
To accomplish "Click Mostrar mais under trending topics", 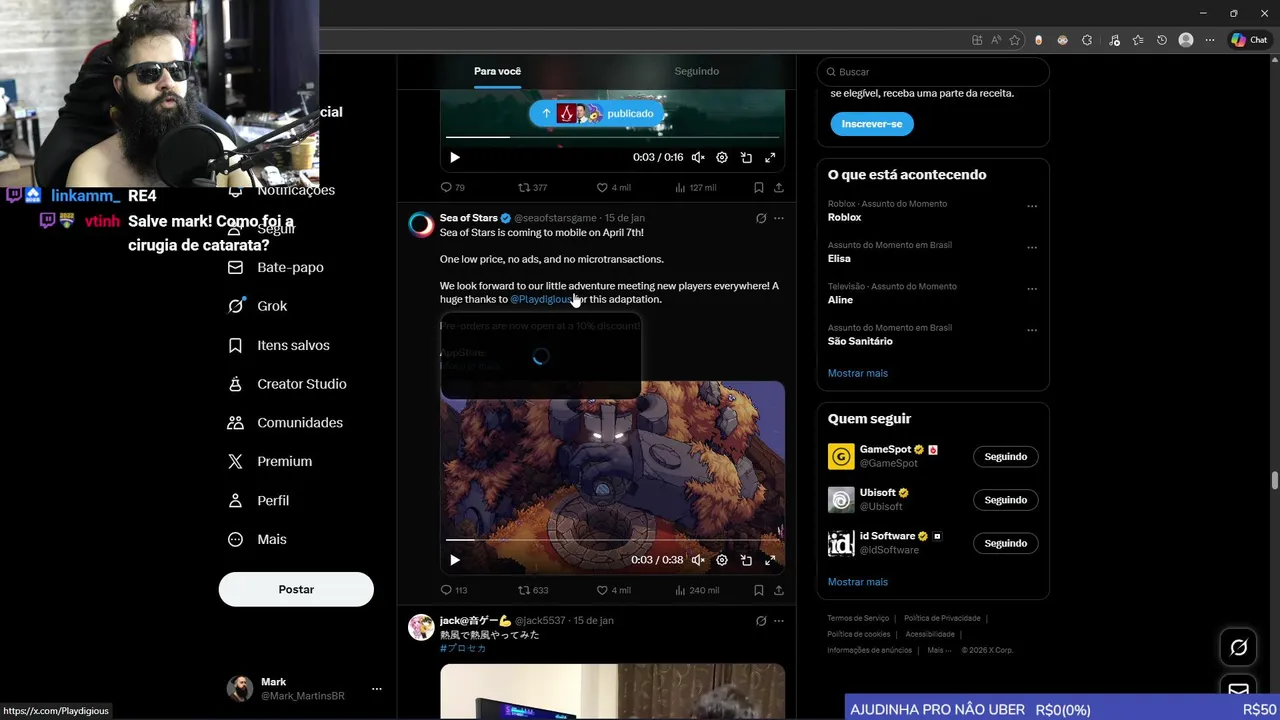I will 858,373.
